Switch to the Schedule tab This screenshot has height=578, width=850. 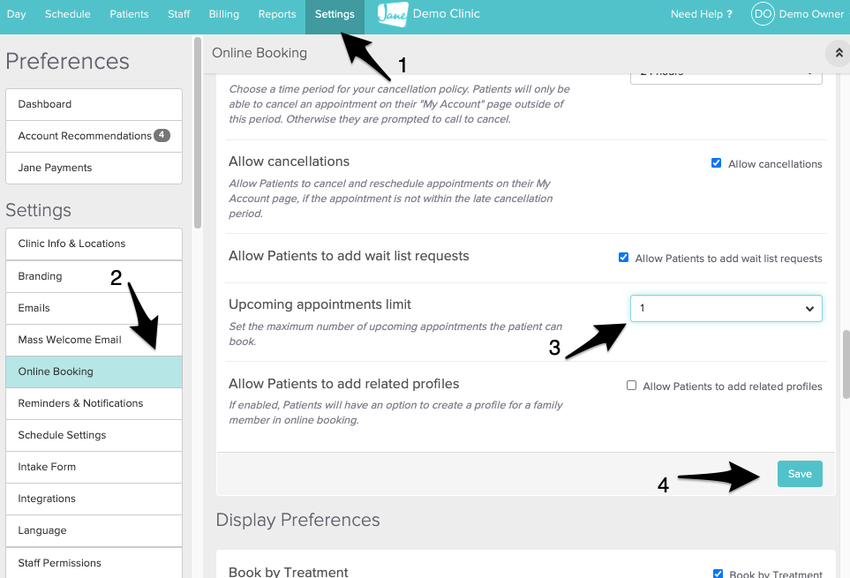pos(67,14)
